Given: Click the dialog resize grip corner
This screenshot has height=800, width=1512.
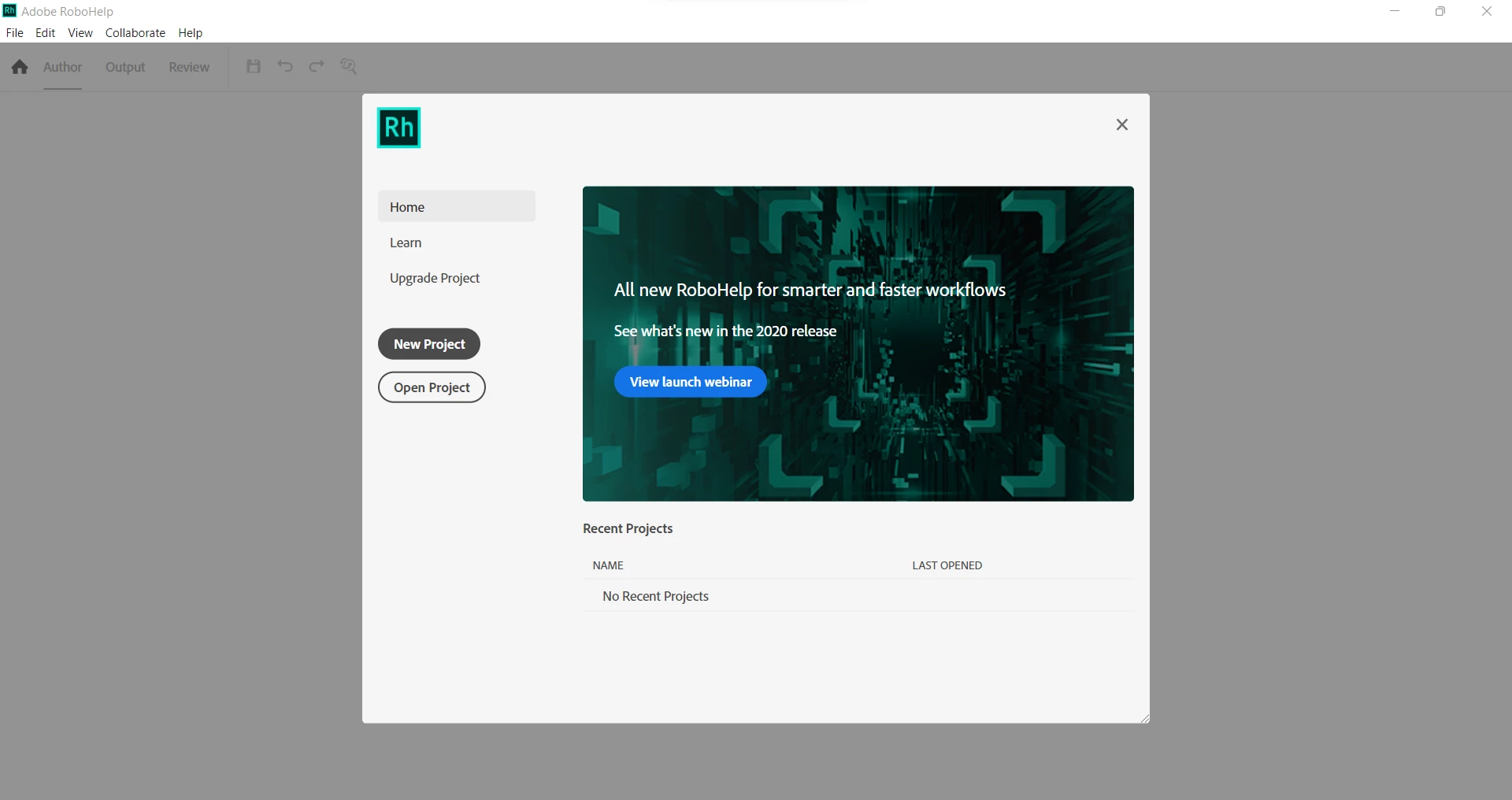Looking at the screenshot, I should point(1144,718).
